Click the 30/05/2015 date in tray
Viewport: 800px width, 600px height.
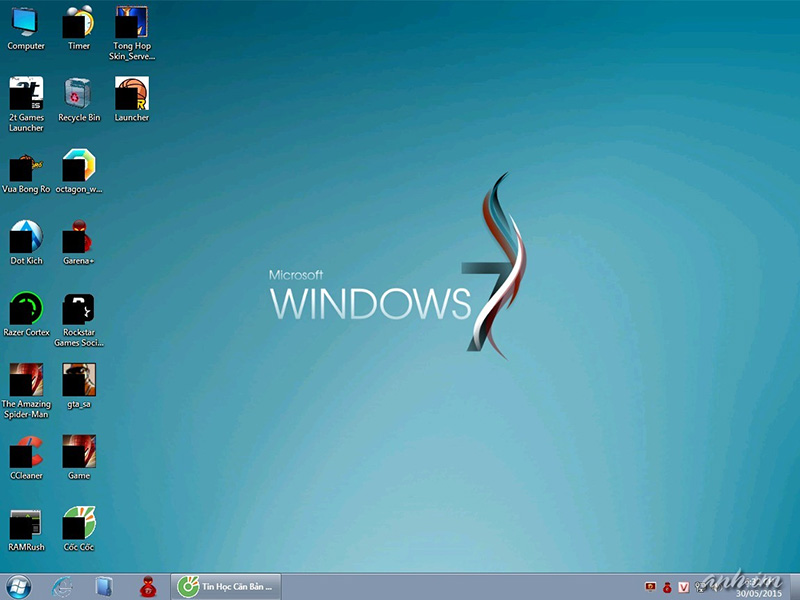pyautogui.click(x=759, y=593)
